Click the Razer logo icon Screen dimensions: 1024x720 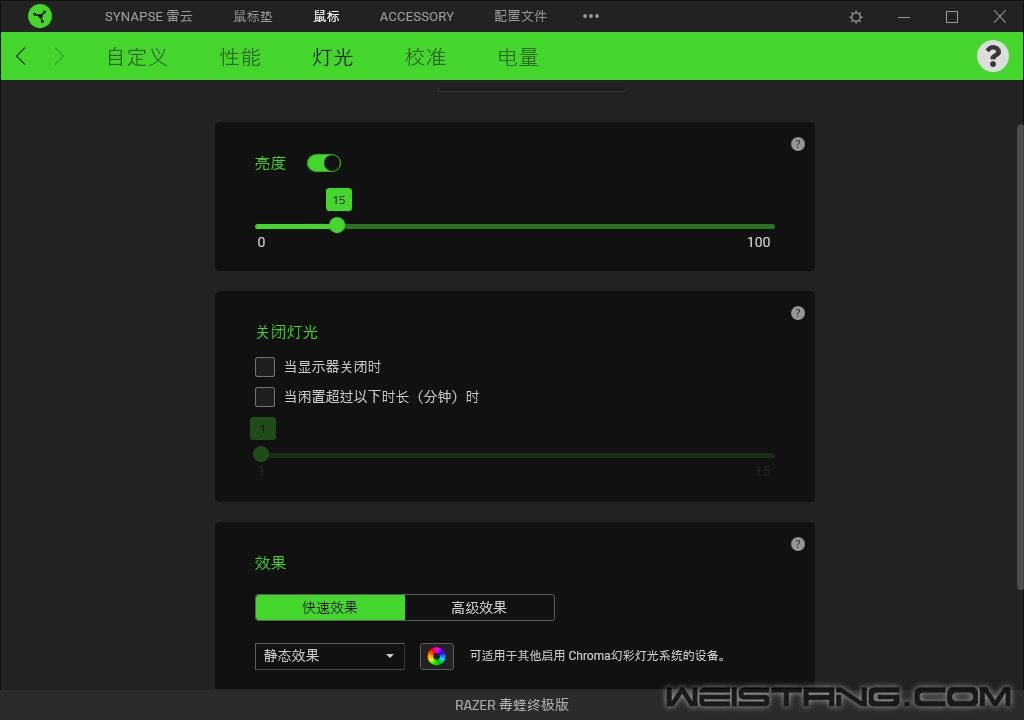click(x=40, y=16)
